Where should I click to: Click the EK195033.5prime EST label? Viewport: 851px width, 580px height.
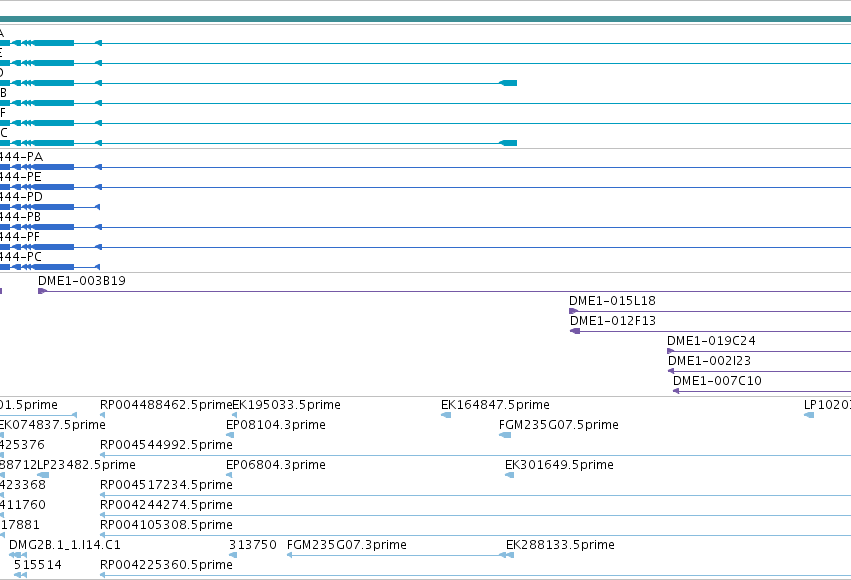pyautogui.click(x=287, y=405)
